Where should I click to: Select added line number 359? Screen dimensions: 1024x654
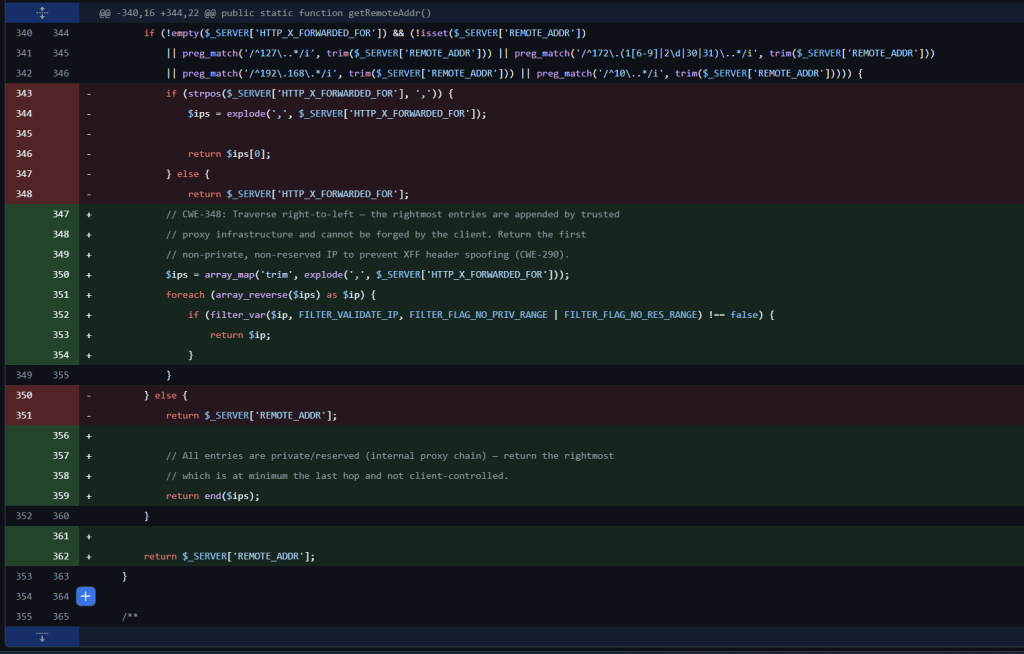tap(61, 496)
